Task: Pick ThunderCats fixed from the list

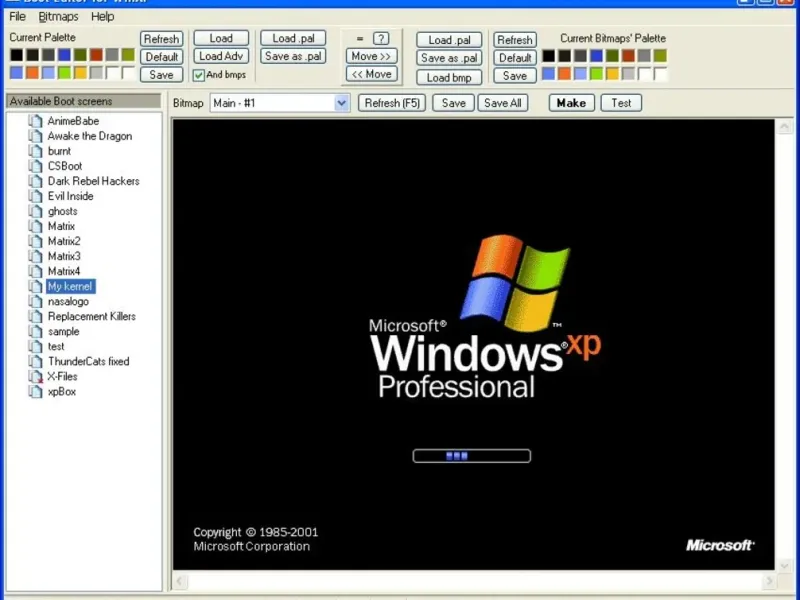Action: (88, 362)
